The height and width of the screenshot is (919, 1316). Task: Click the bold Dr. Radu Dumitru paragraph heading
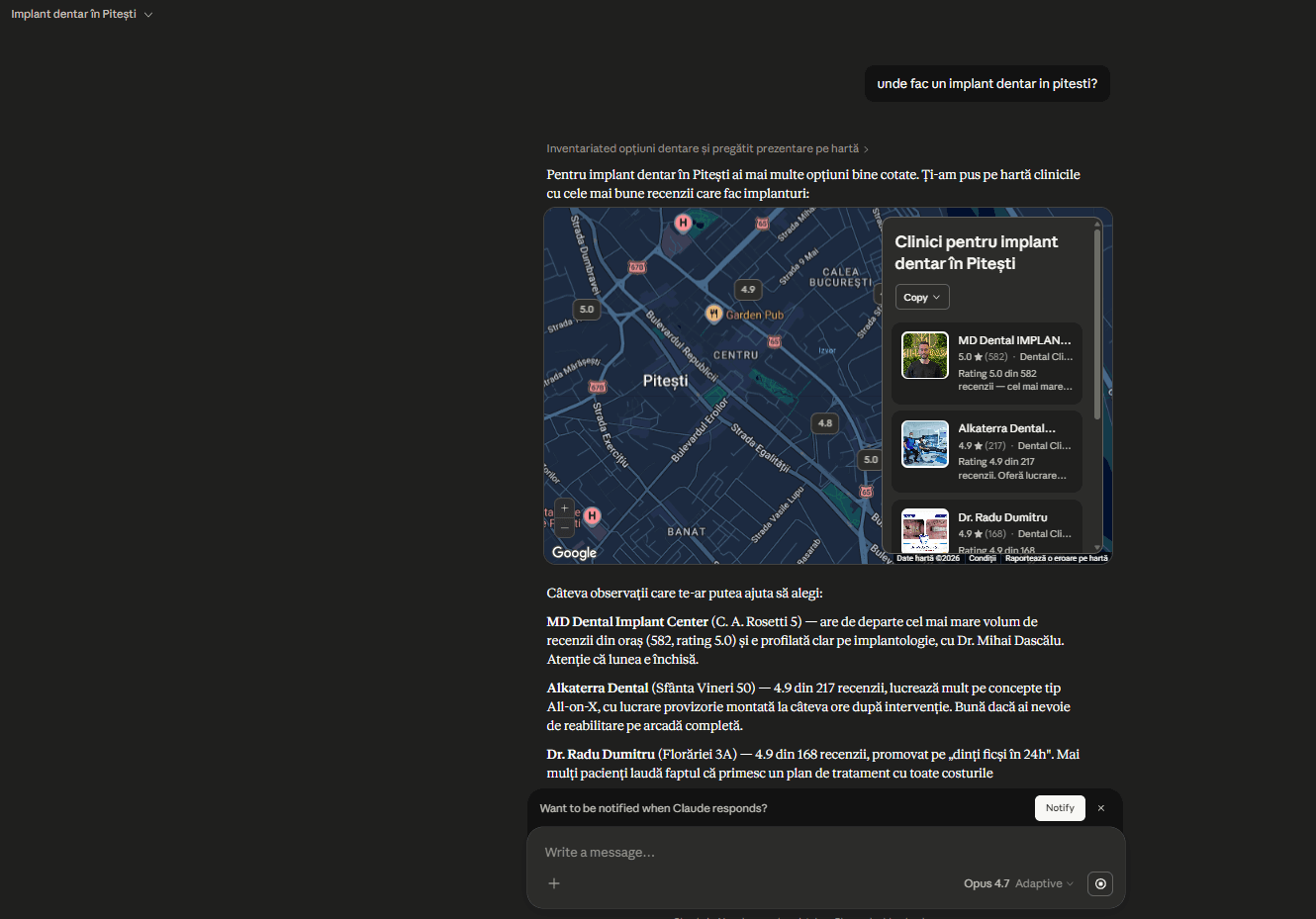[x=601, y=755]
